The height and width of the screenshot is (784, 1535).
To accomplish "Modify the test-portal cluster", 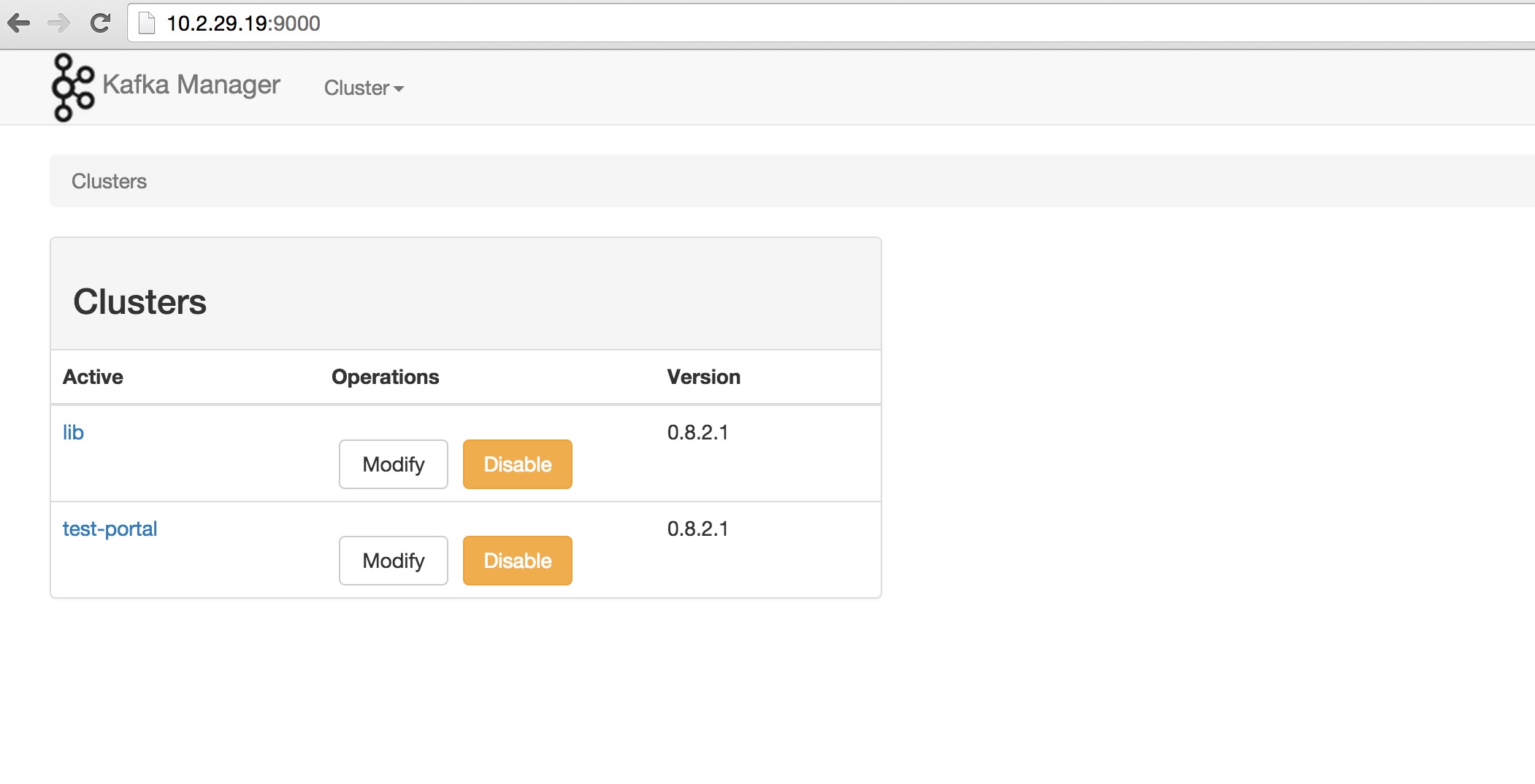I will coord(394,561).
